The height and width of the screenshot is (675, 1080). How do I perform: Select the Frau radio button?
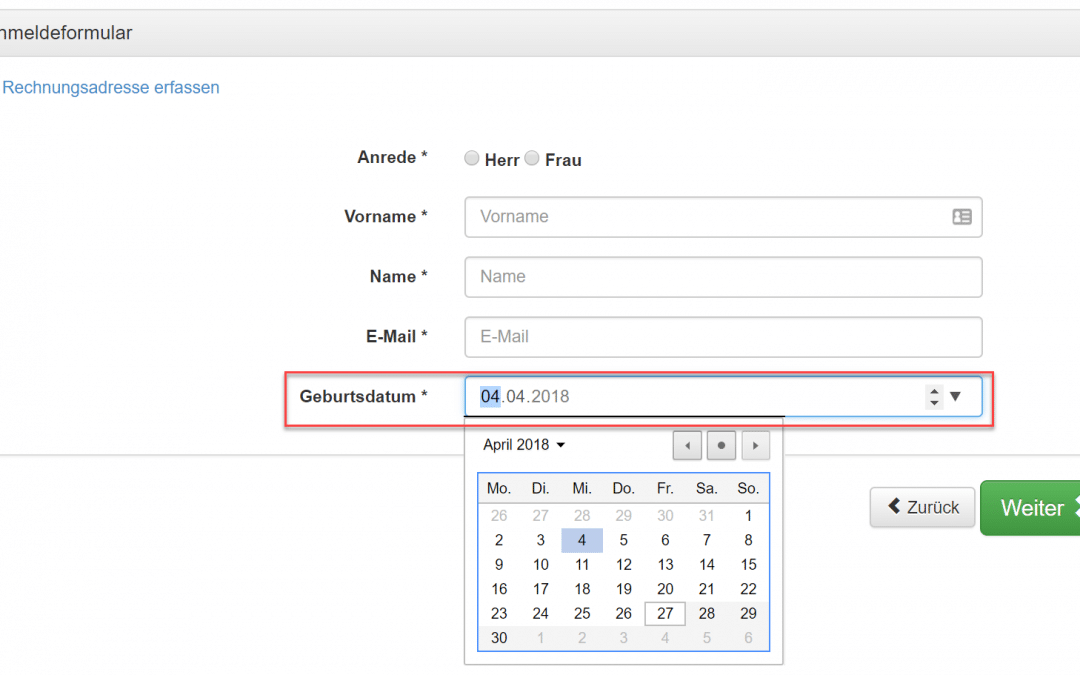coord(532,158)
